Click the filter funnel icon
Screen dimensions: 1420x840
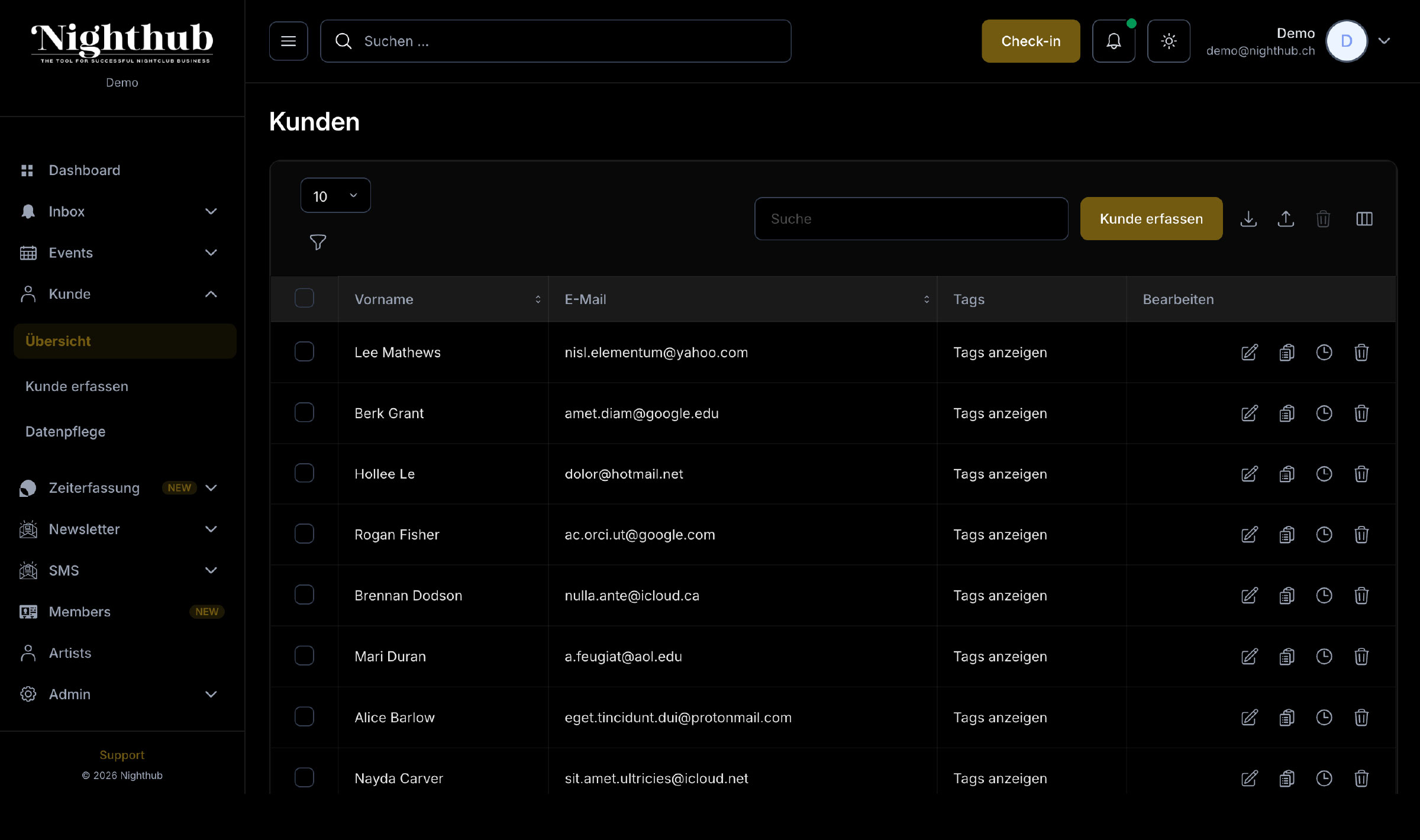318,242
